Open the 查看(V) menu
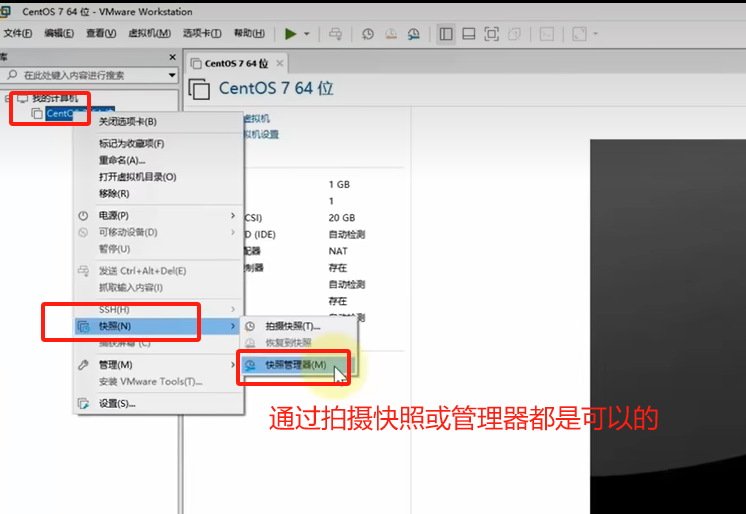This screenshot has width=746, height=514. click(x=101, y=33)
